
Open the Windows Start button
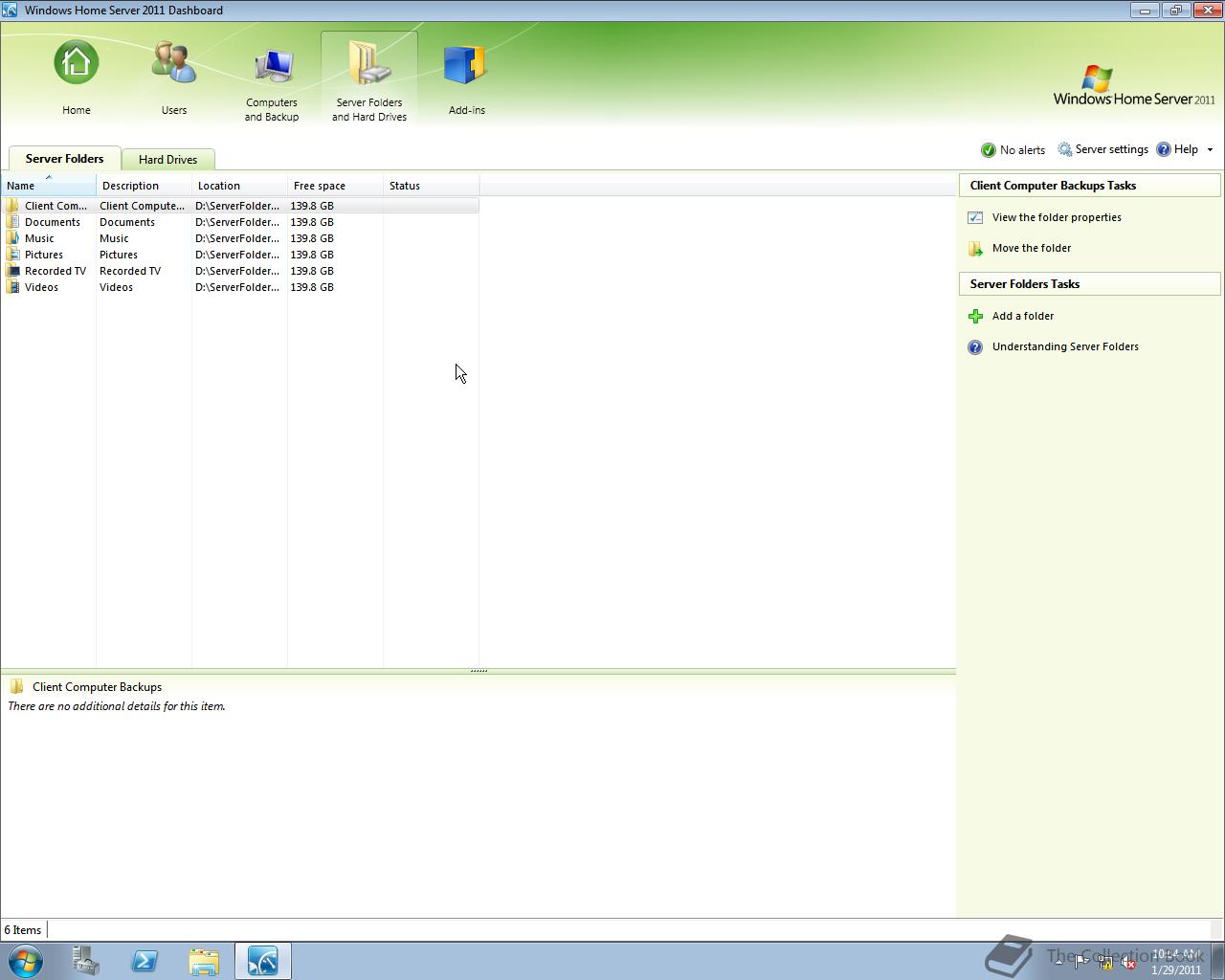point(25,960)
